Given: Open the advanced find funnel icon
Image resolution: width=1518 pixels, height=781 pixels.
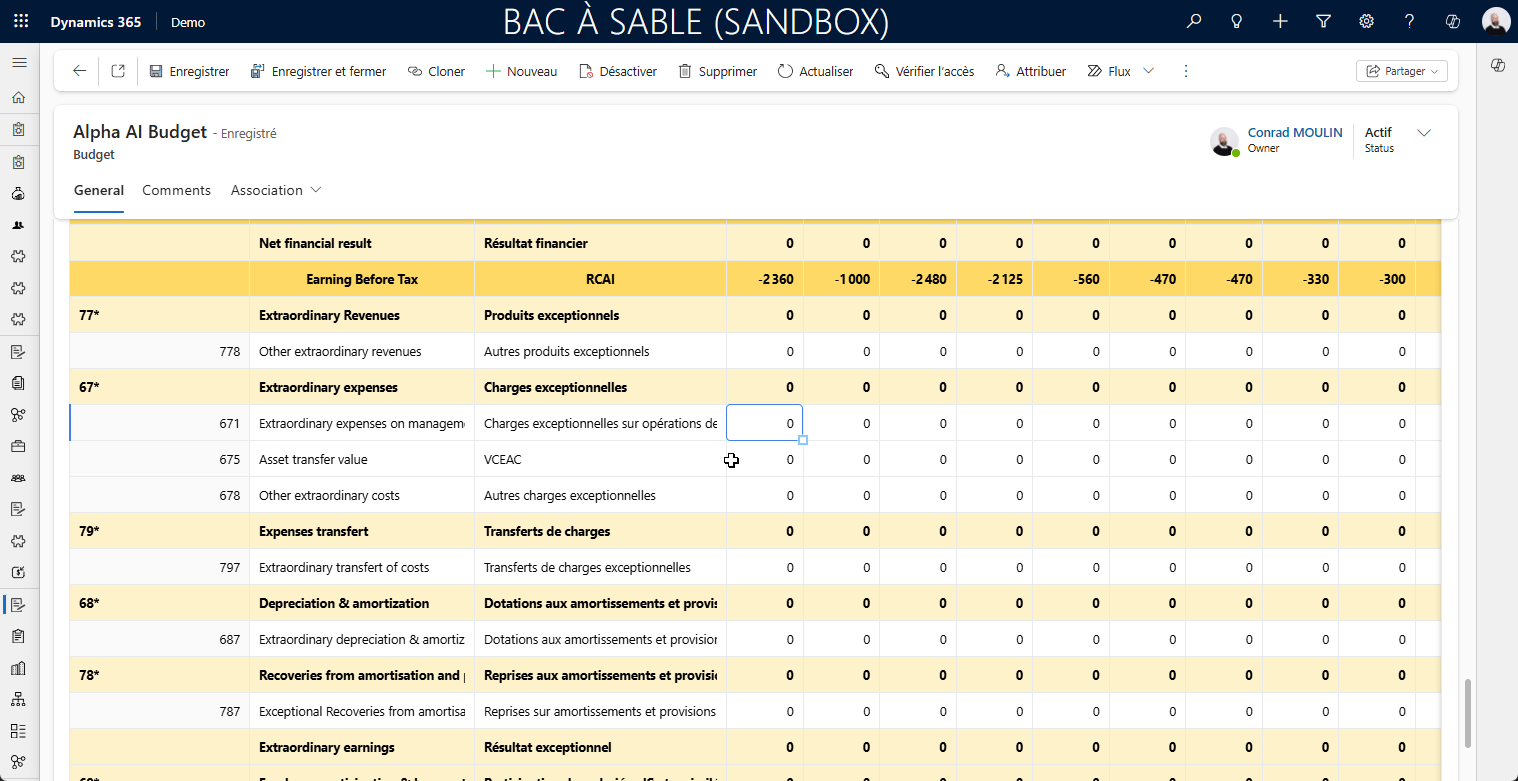Looking at the screenshot, I should [x=1323, y=21].
